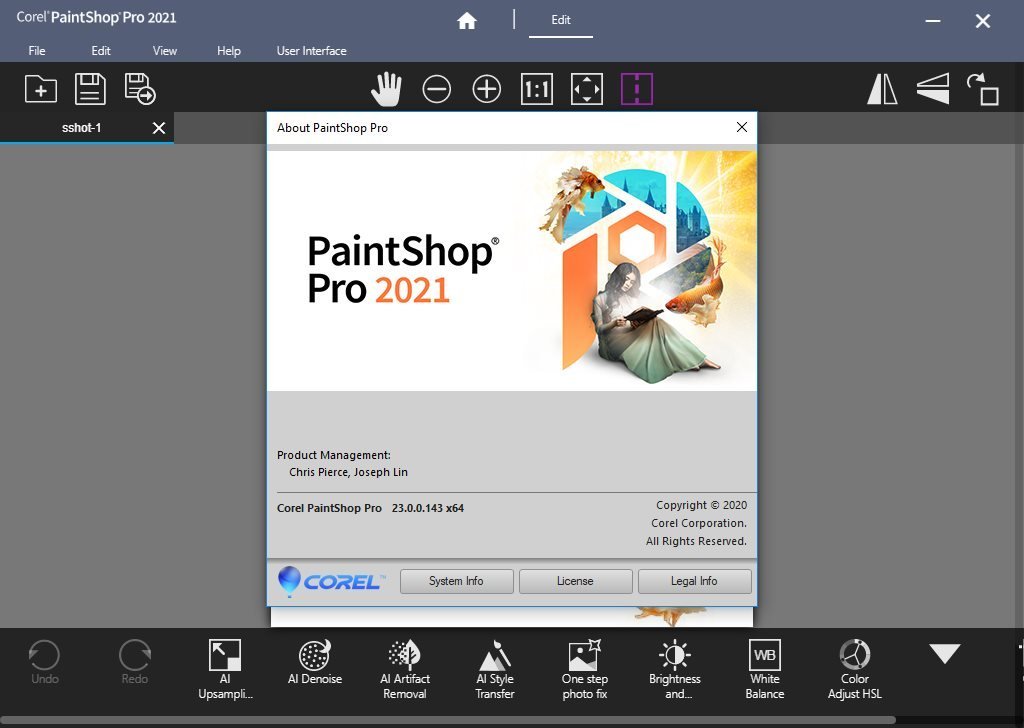This screenshot has height=728, width=1024.
Task: Zoom out using the minus magnifier icon
Action: (x=436, y=89)
